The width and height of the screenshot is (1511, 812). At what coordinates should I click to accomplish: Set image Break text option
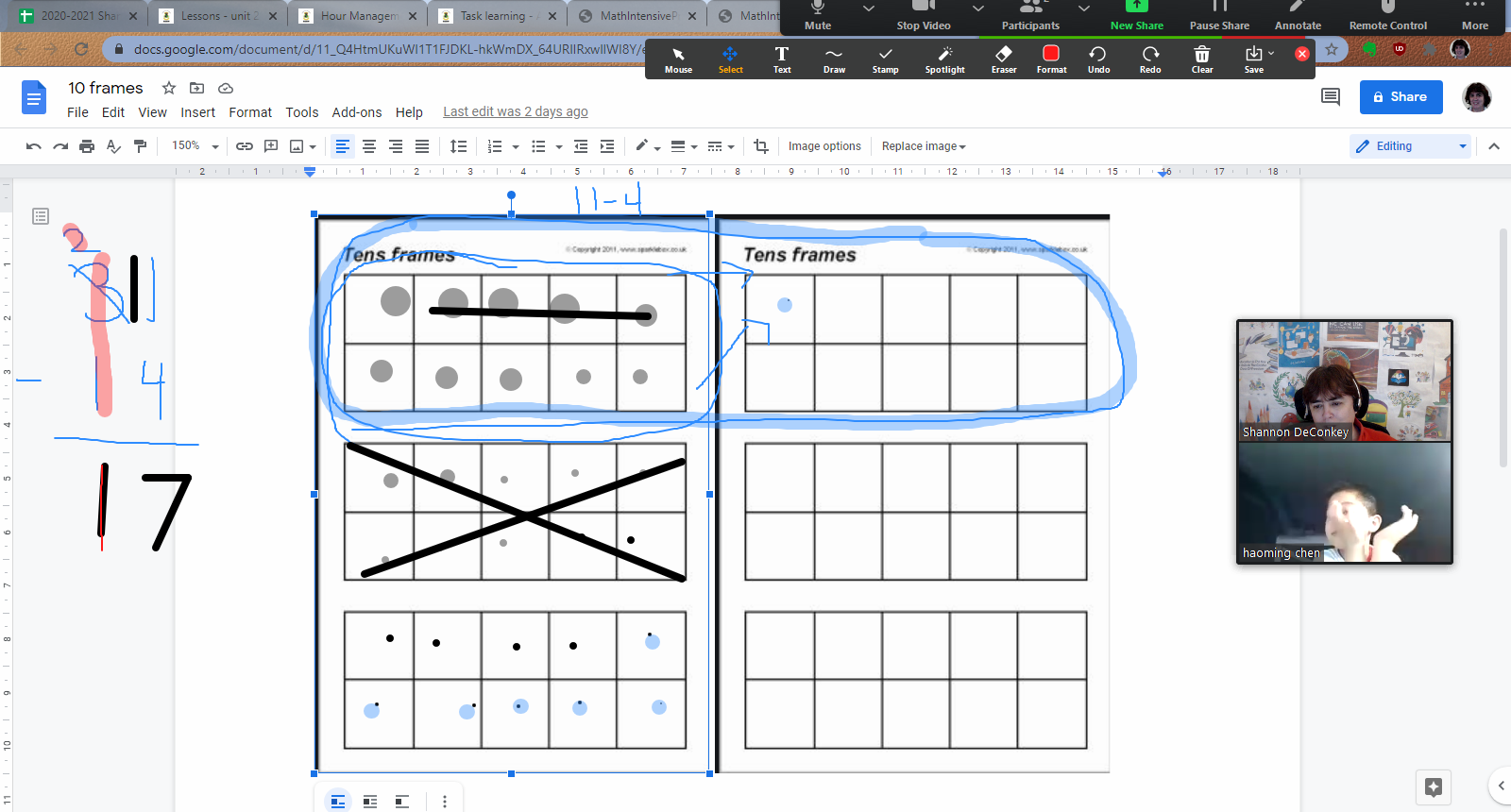pos(402,802)
